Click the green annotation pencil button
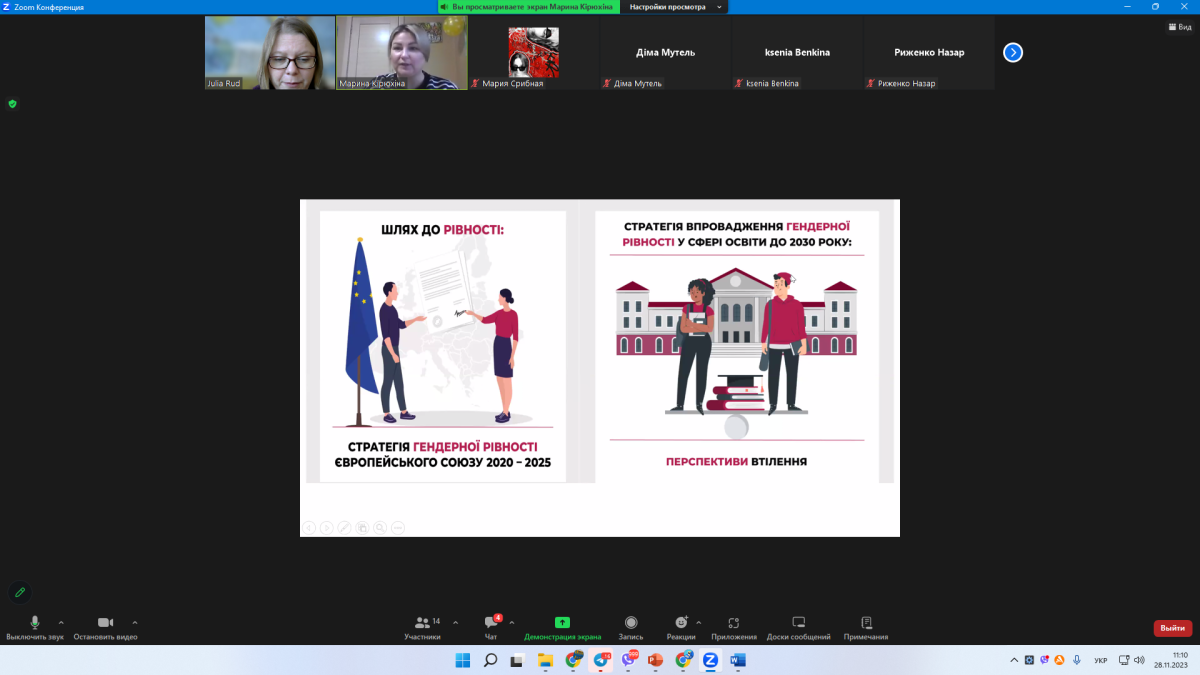The width and height of the screenshot is (1200, 675). tap(19, 592)
